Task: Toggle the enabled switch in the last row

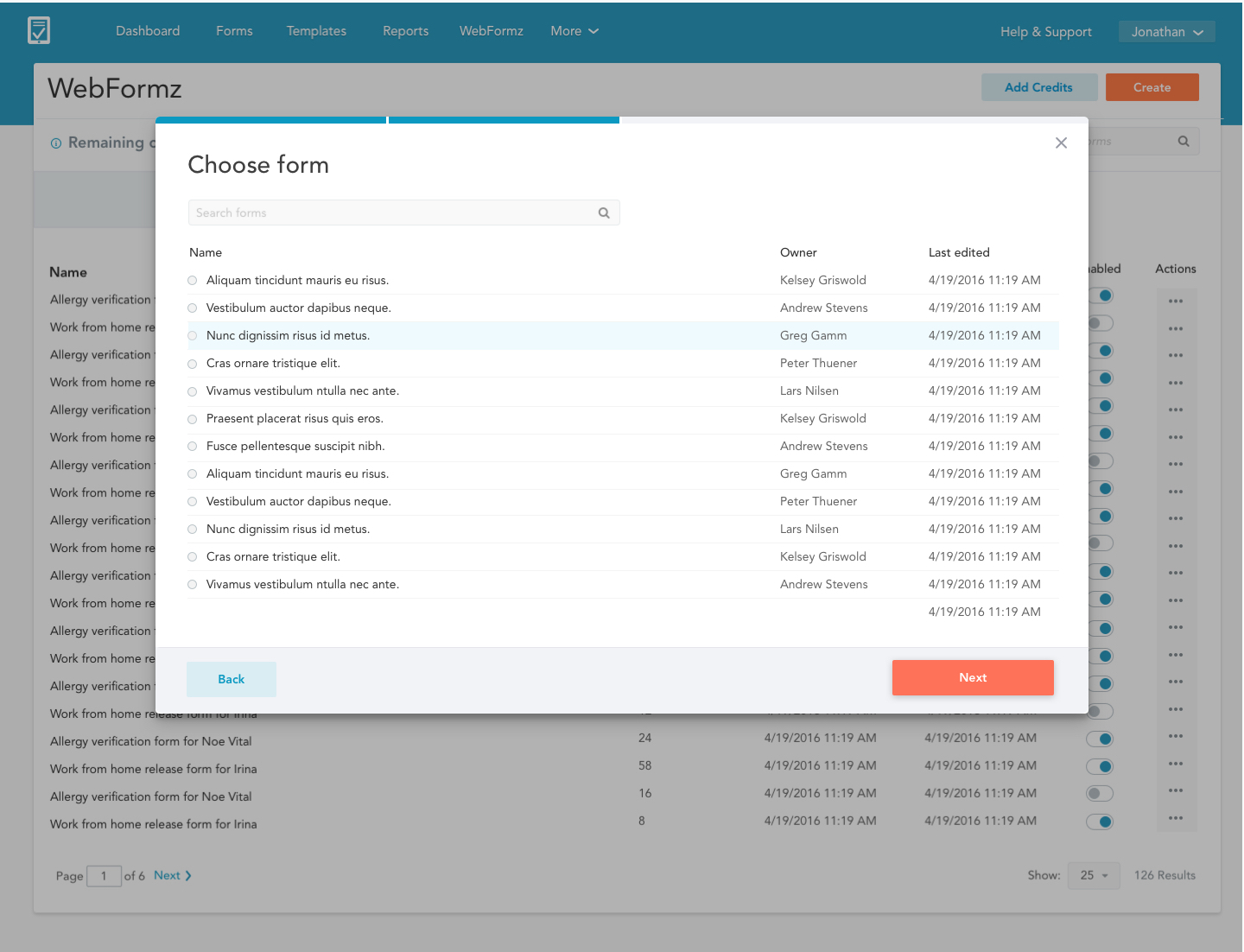Action: point(1100,822)
